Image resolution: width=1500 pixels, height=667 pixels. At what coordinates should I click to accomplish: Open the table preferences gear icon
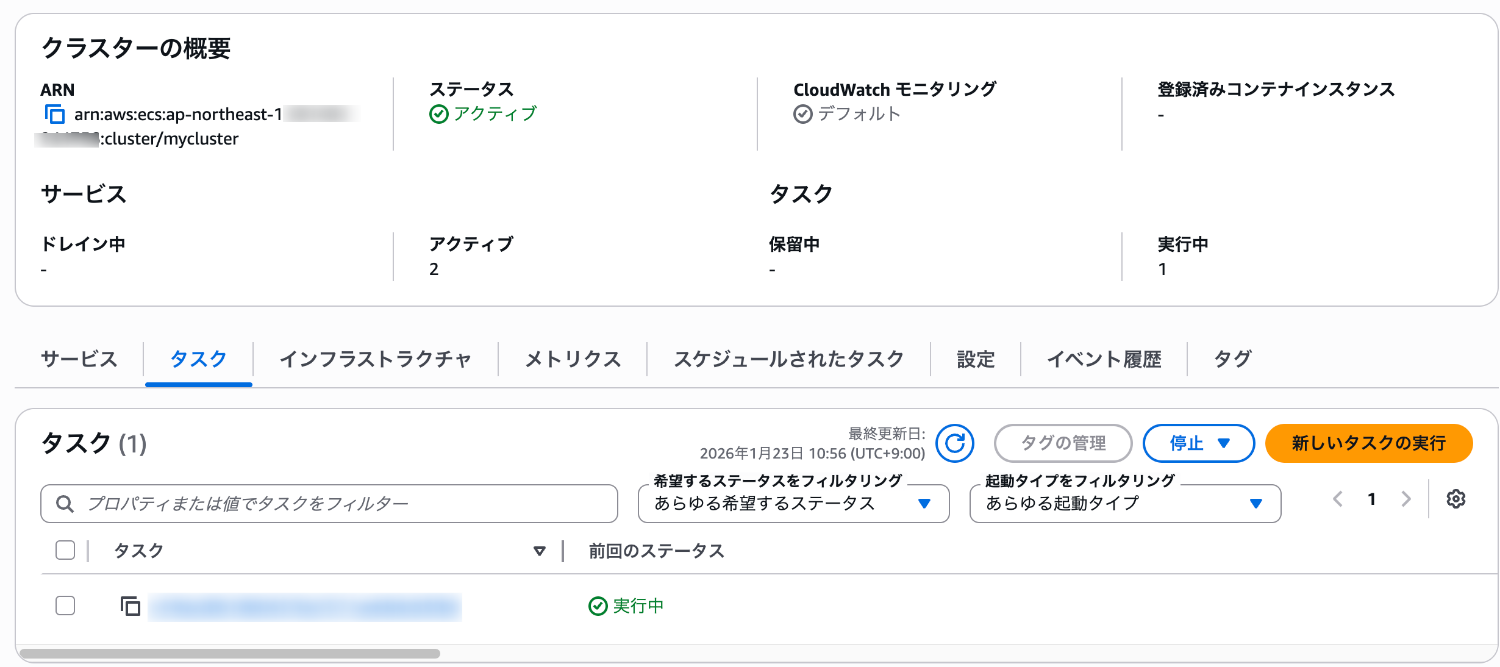pos(1457,498)
